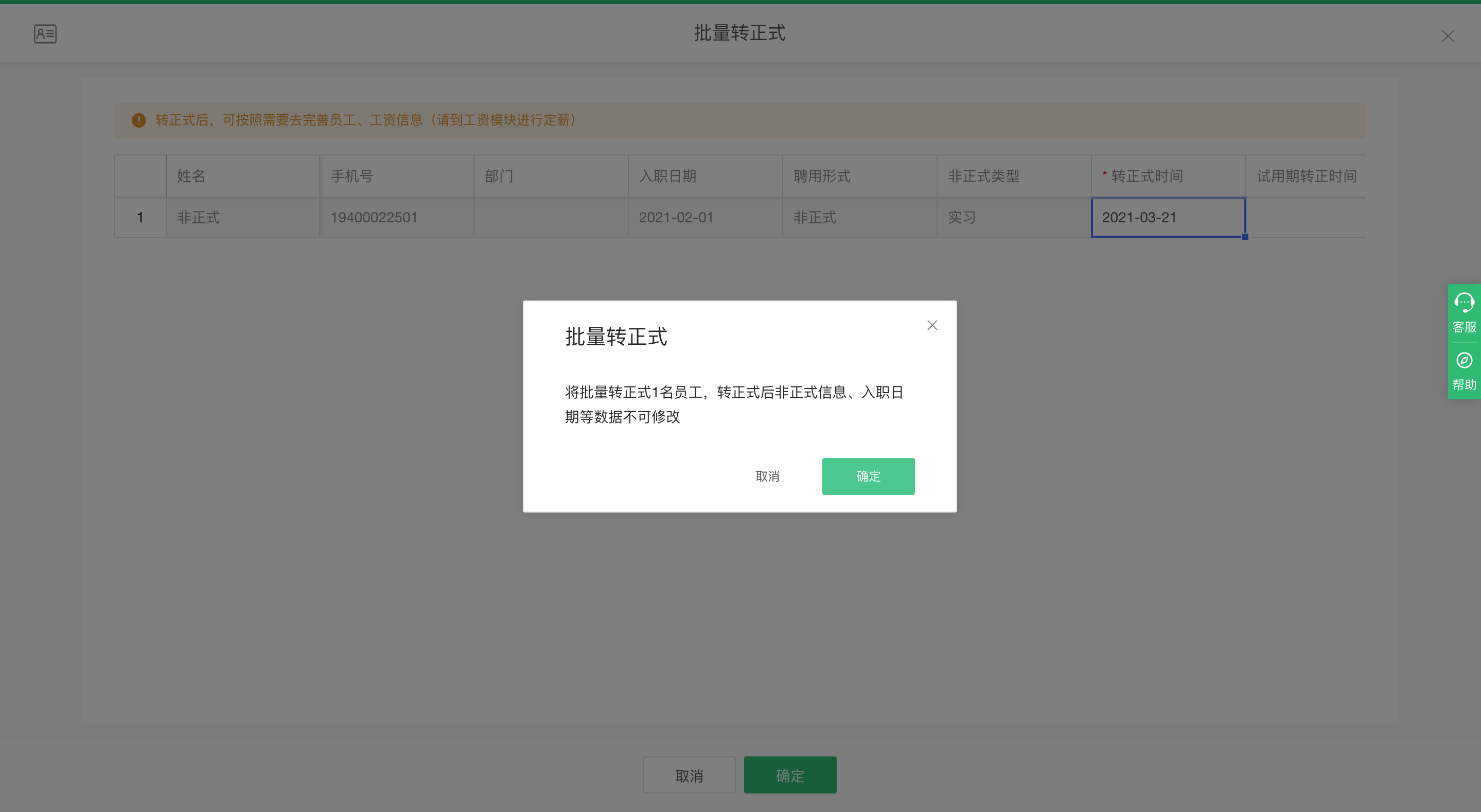
Task: Click the outlined 取消 button at the page bottom
Action: pos(690,775)
